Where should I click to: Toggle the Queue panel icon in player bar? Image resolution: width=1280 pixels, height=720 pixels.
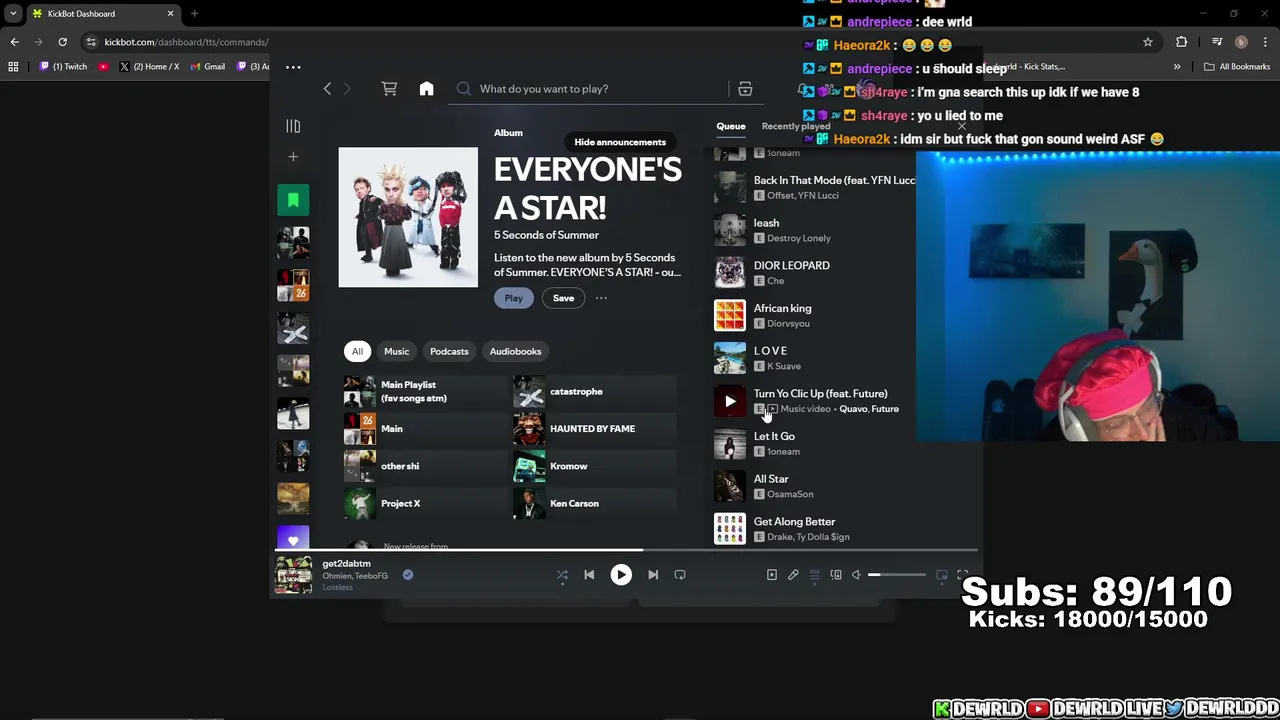pyautogui.click(x=815, y=575)
